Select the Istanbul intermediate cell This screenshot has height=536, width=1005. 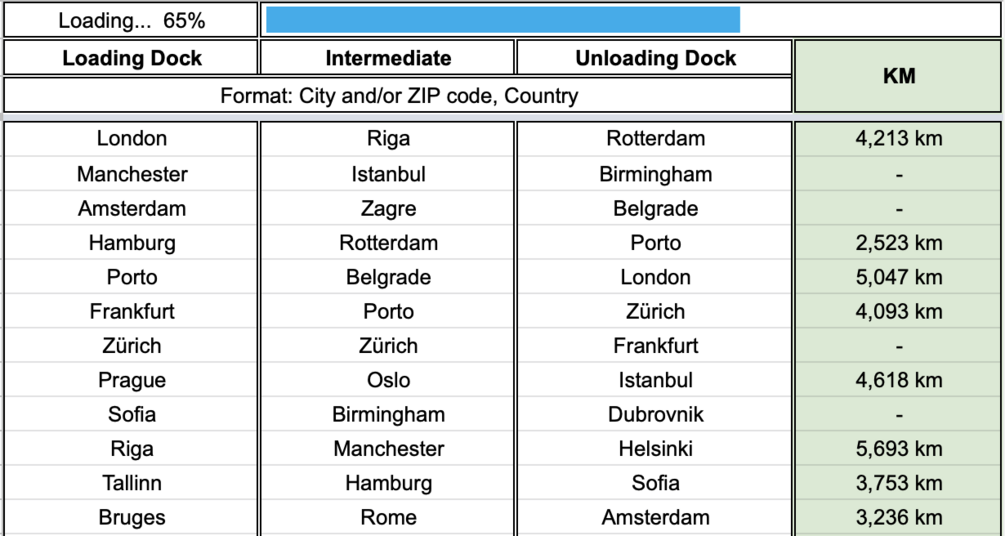[x=388, y=174]
